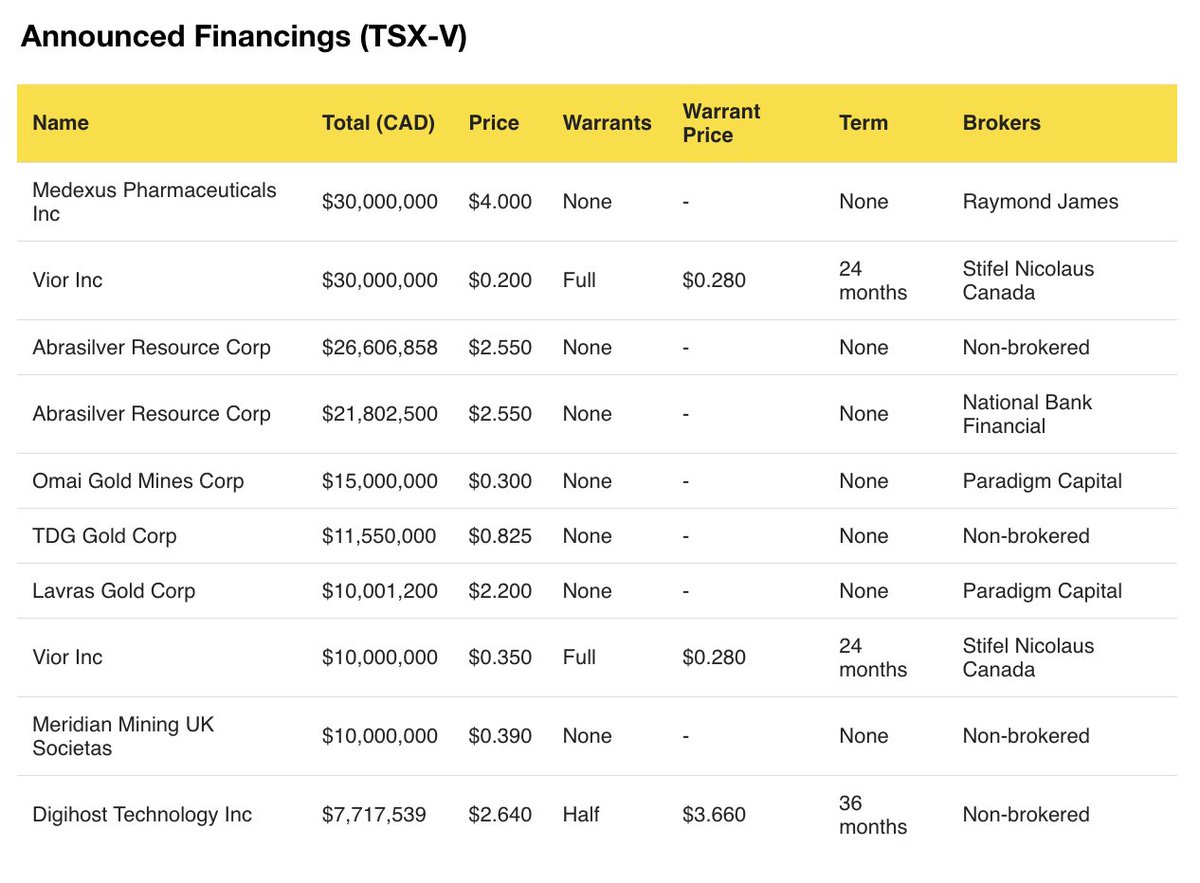Select Meridian Mining UK Societas name cell
Viewport: 1200px width, 883px height.
tap(123, 736)
